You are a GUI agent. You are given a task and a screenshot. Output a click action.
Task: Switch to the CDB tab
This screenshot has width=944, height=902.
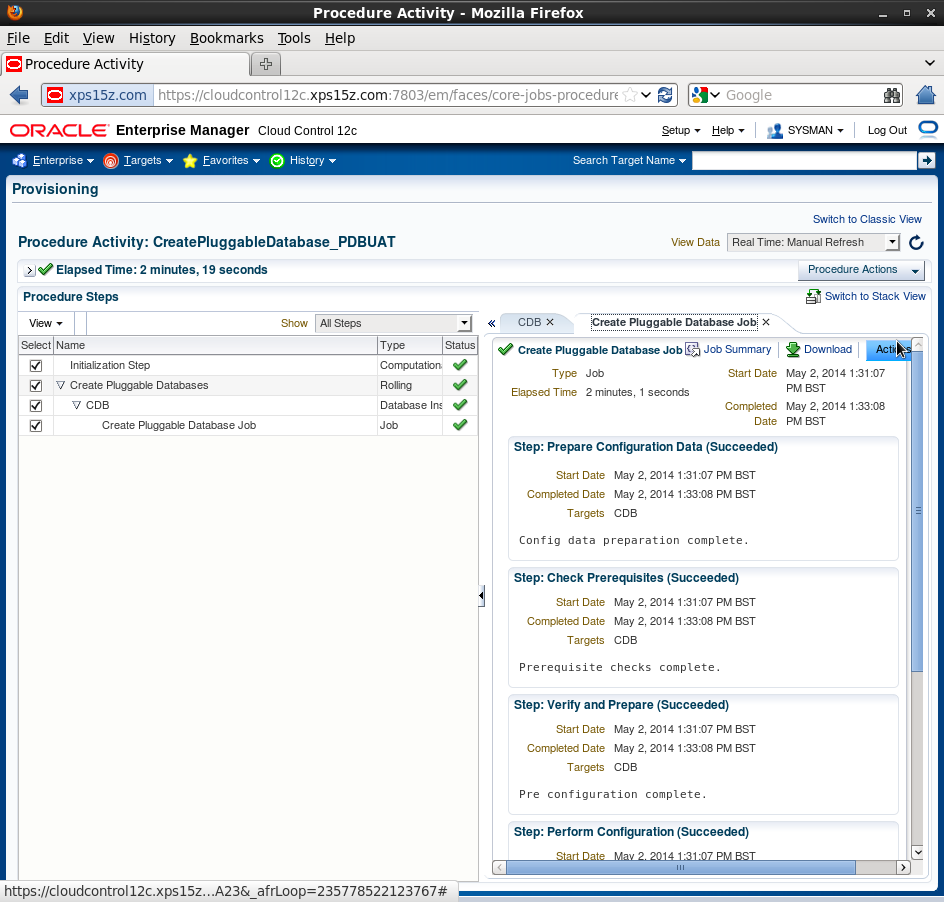point(529,322)
